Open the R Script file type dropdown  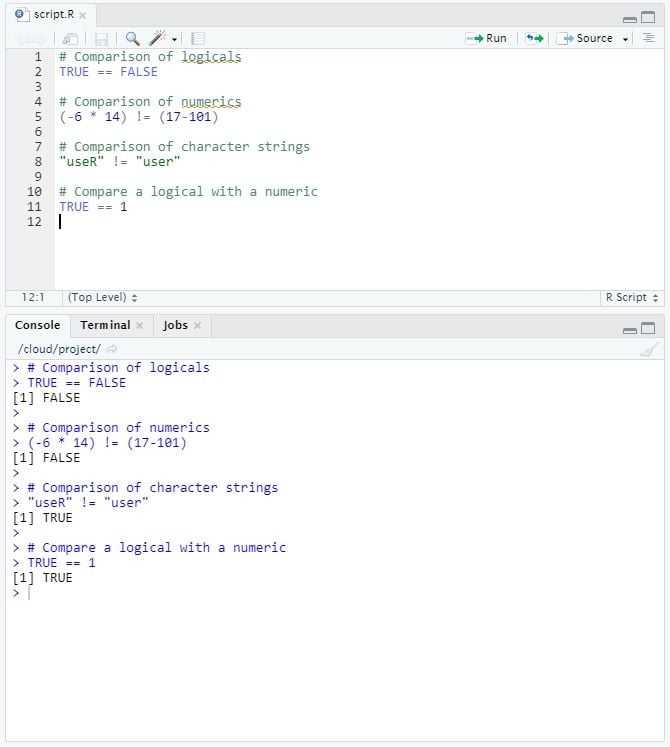click(632, 298)
